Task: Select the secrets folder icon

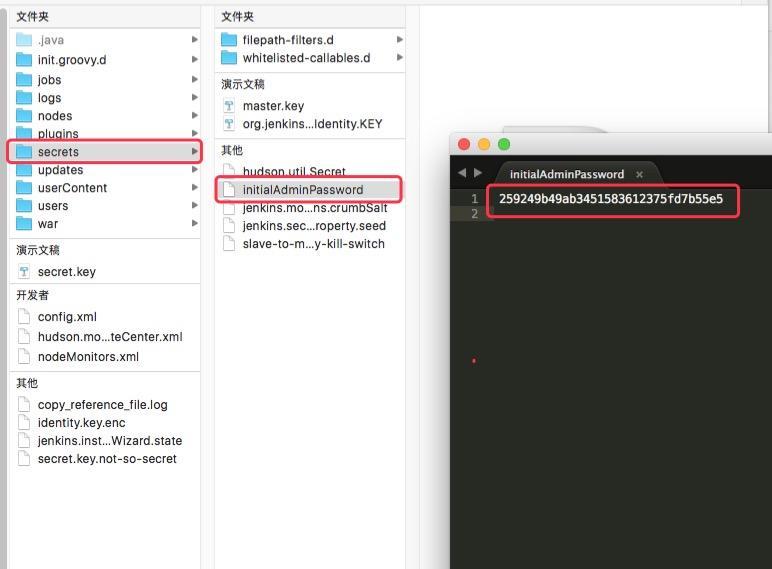Action: (24, 152)
